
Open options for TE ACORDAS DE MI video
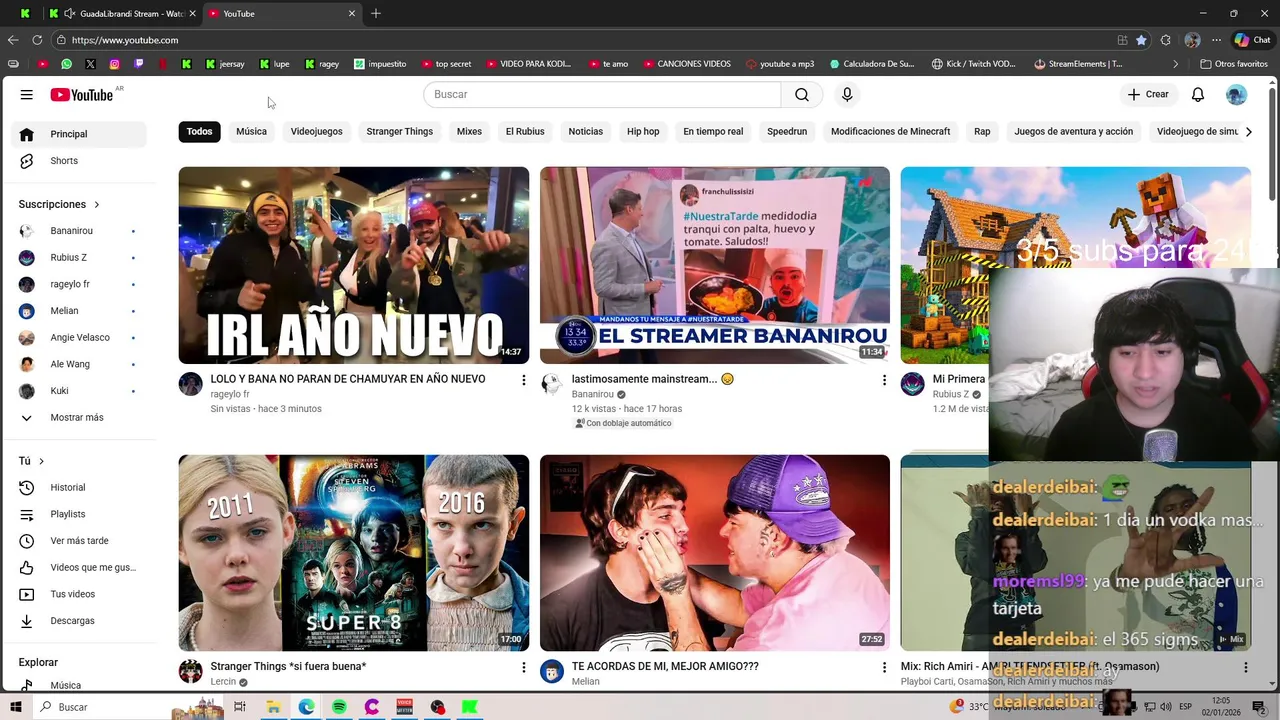click(x=884, y=667)
